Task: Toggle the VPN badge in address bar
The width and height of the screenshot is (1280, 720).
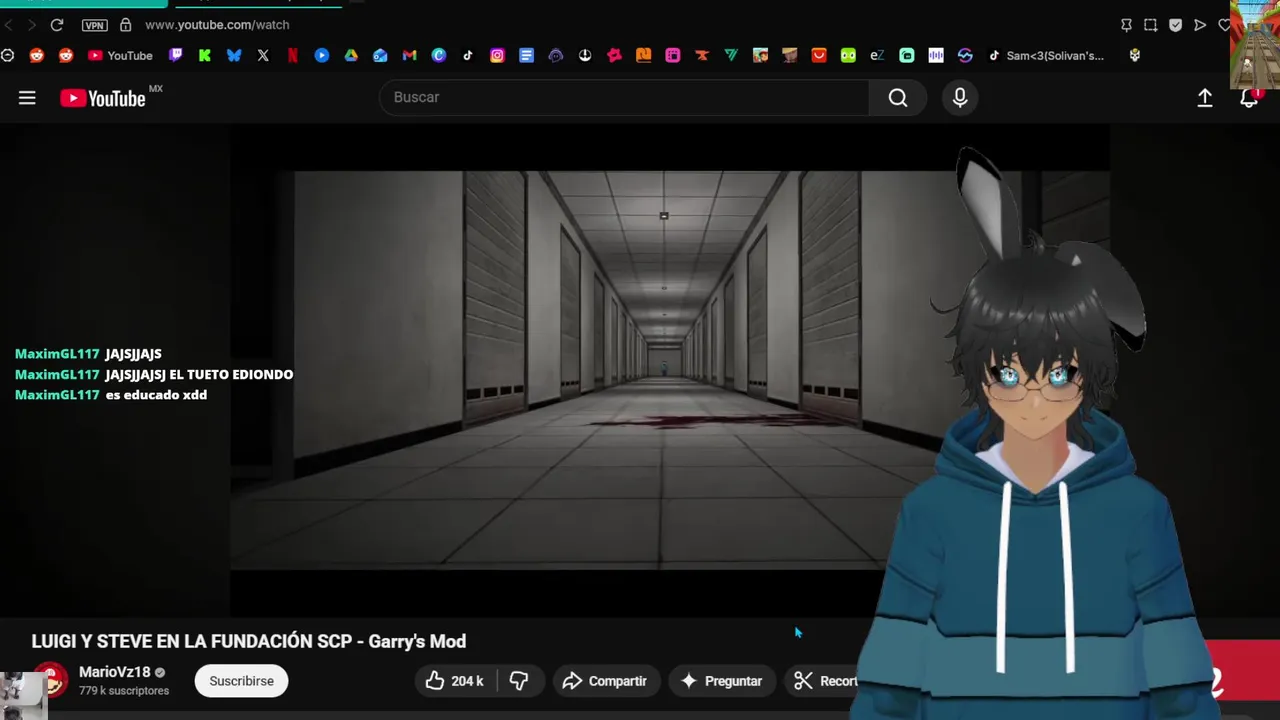Action: (x=94, y=25)
